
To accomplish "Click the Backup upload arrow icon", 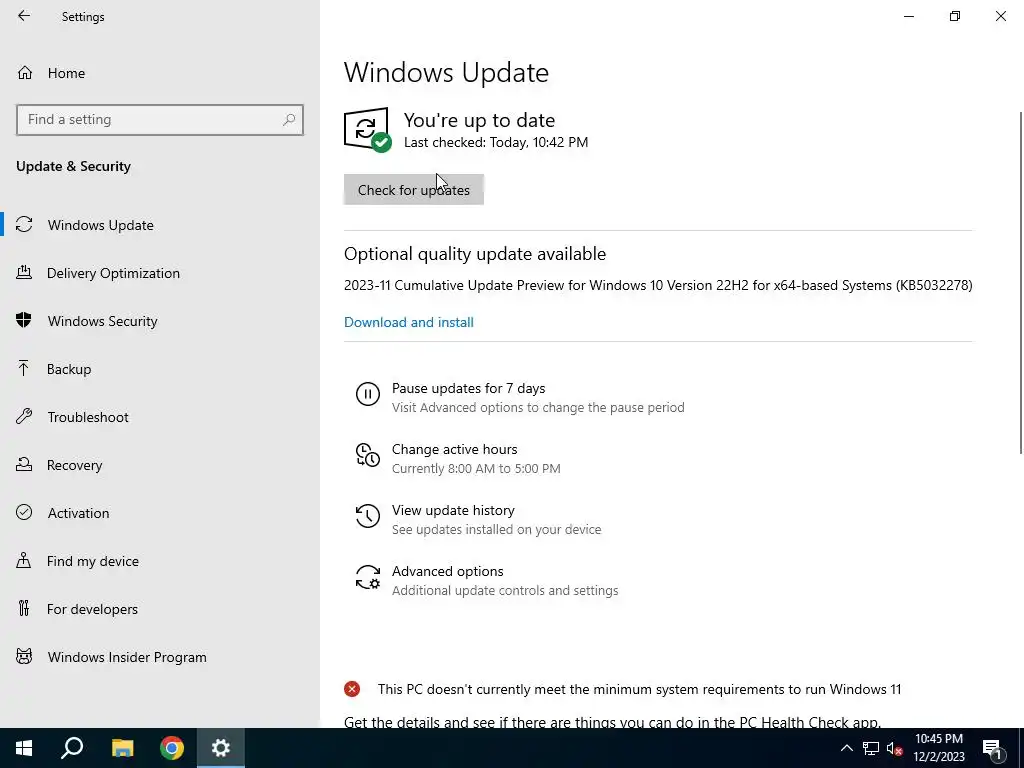I will 24,368.
